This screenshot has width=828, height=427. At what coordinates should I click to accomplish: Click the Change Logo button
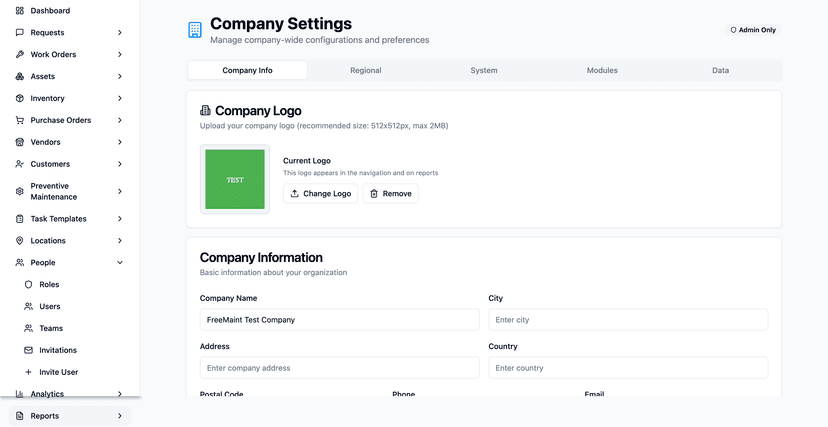coord(321,194)
